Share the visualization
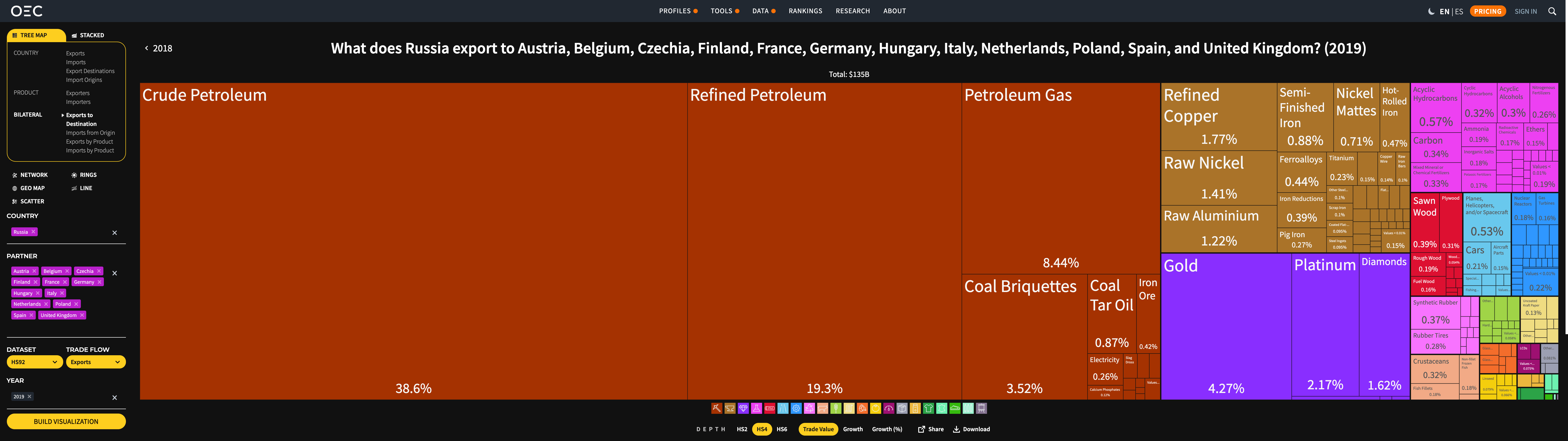 point(931,429)
